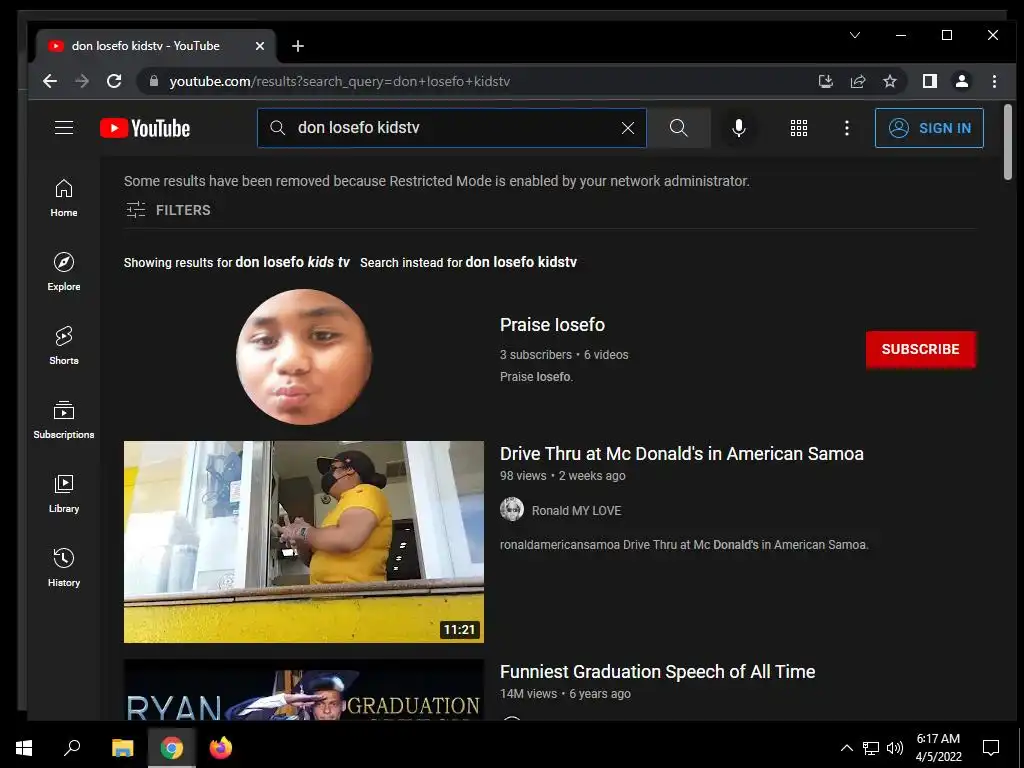Open the tab search chevron
1024x768 pixels.
pyautogui.click(x=855, y=35)
